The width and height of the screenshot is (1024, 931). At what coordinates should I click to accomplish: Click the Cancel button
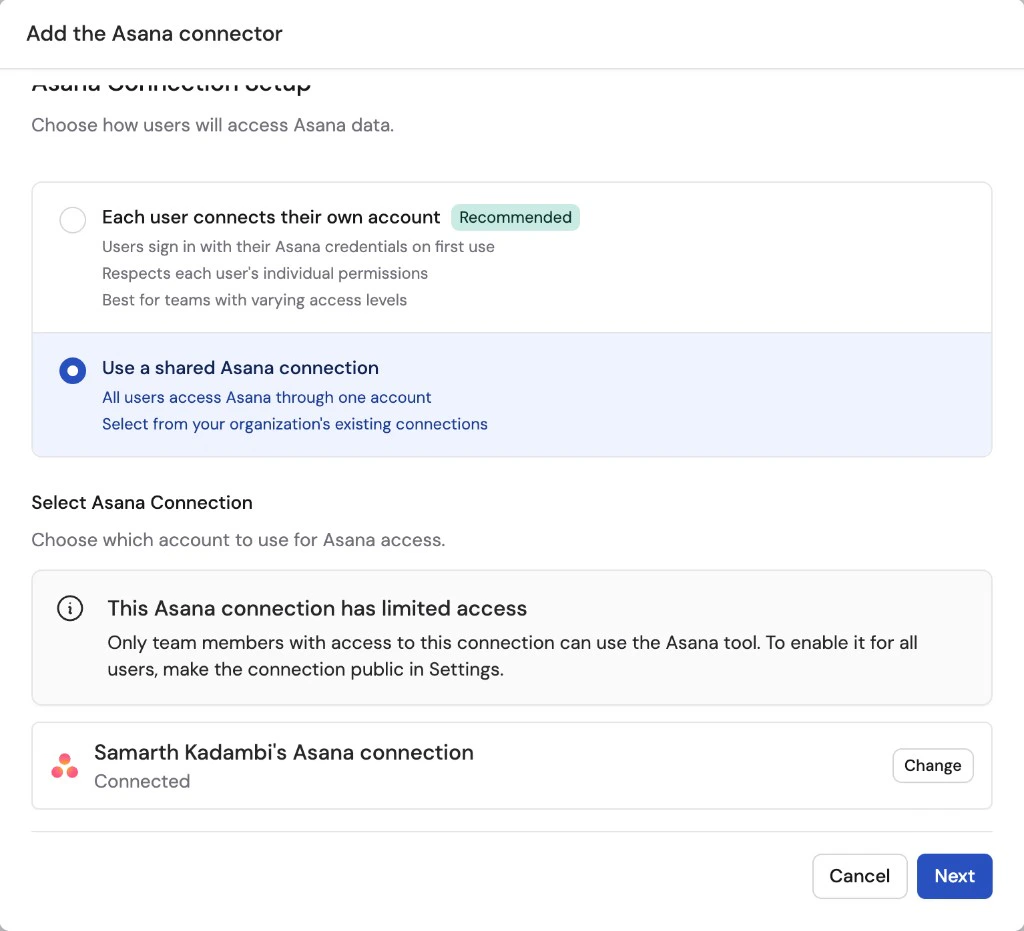coord(859,875)
